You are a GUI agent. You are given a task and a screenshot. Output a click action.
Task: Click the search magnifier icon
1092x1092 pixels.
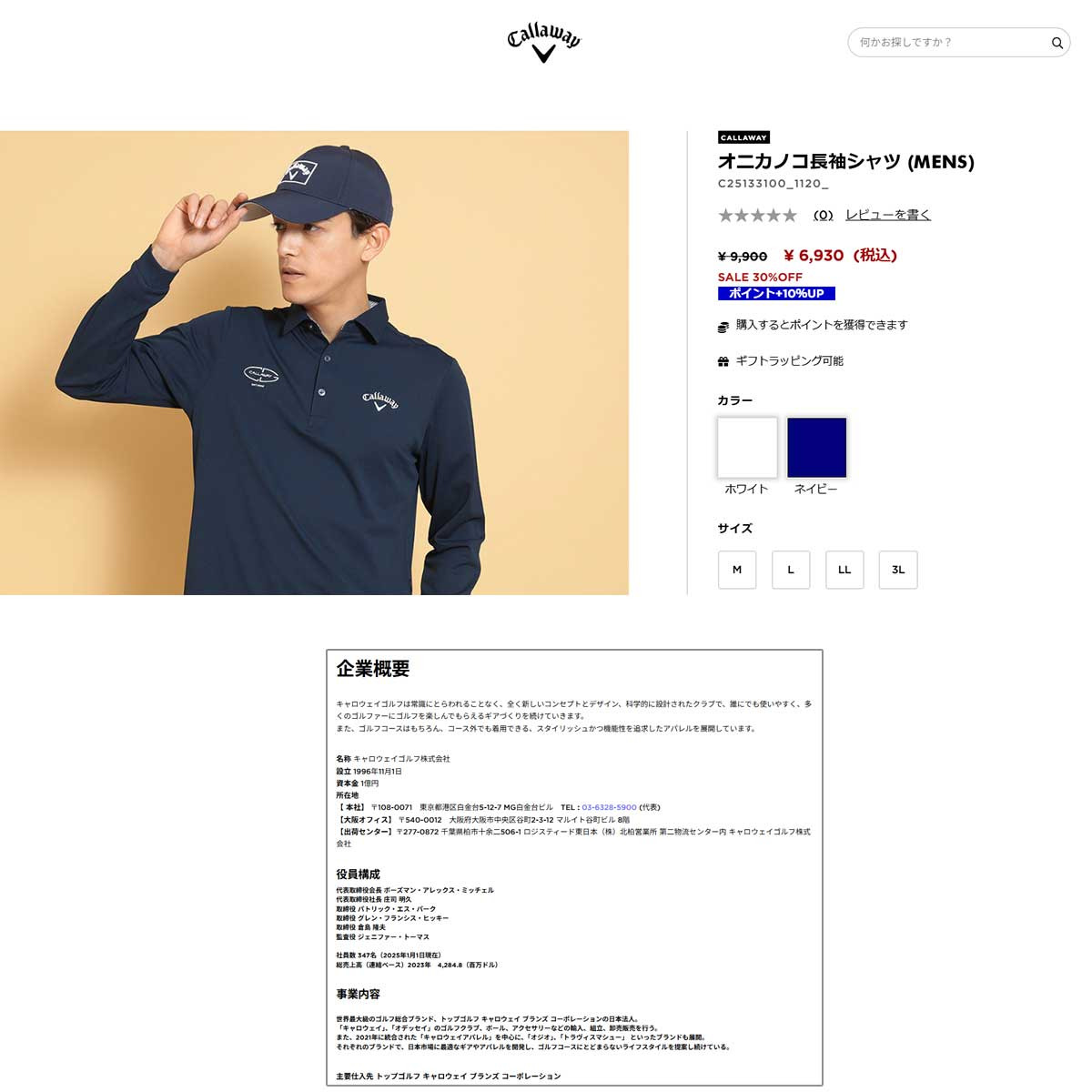[x=1057, y=43]
